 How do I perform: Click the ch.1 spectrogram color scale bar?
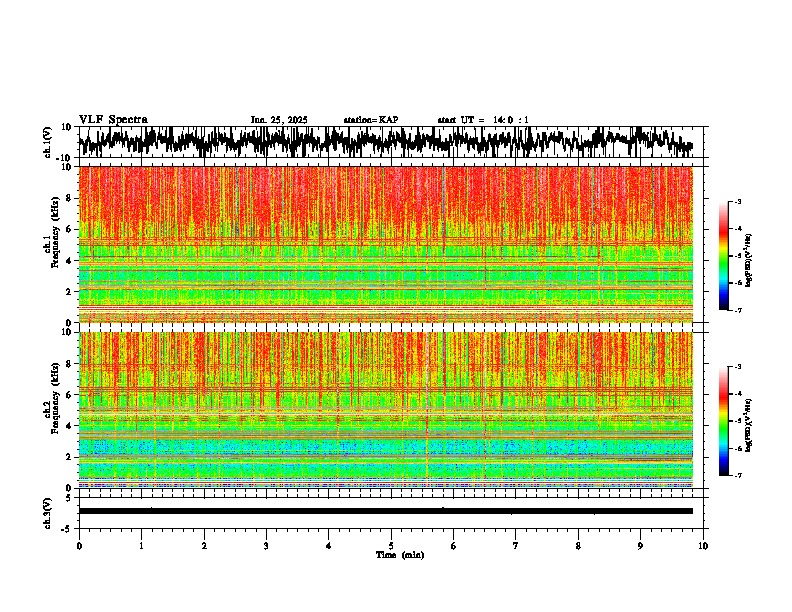(x=723, y=256)
